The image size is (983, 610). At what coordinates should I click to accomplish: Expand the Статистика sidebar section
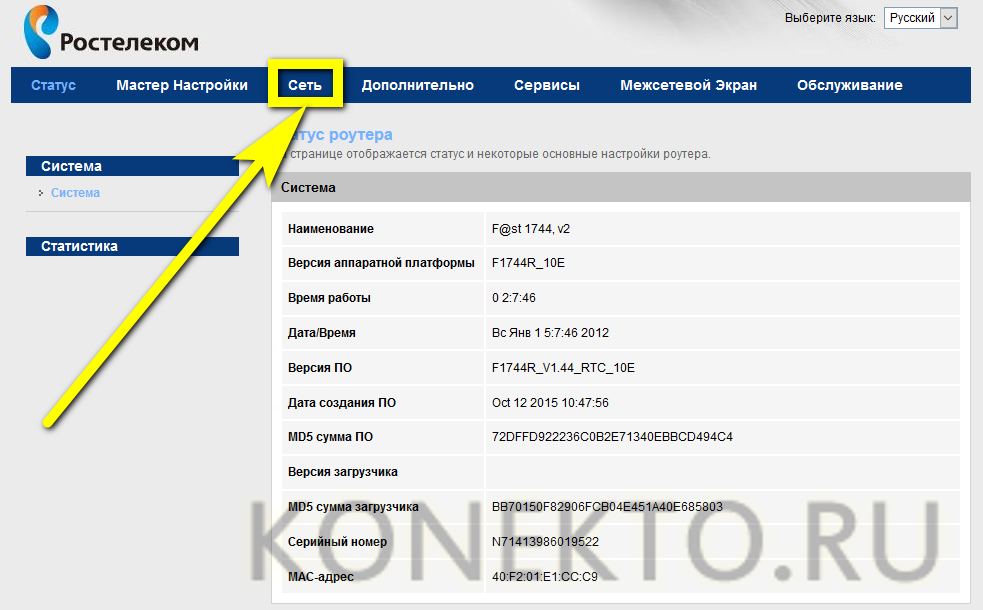(132, 246)
